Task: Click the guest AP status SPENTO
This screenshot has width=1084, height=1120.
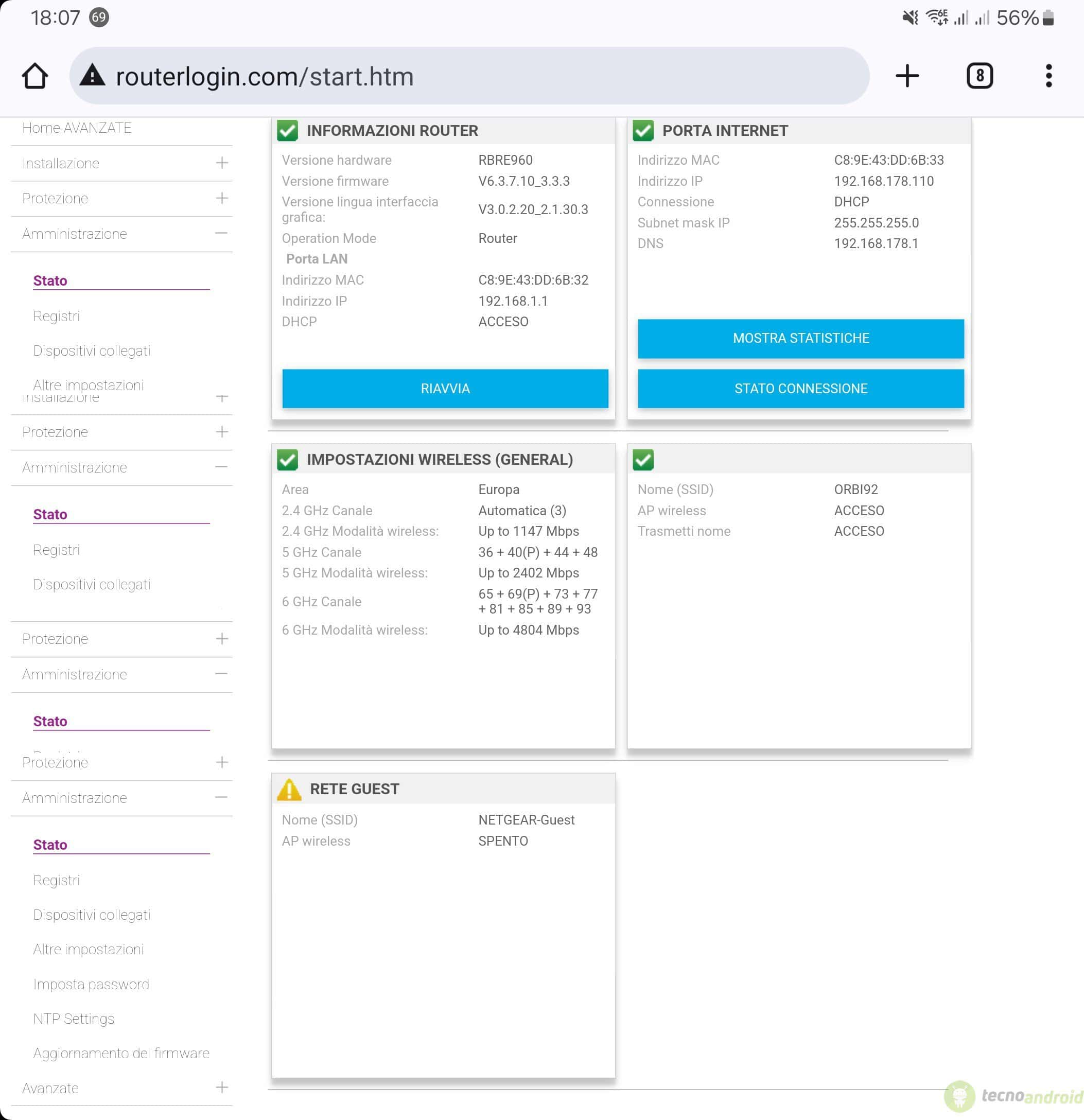Action: [503, 841]
